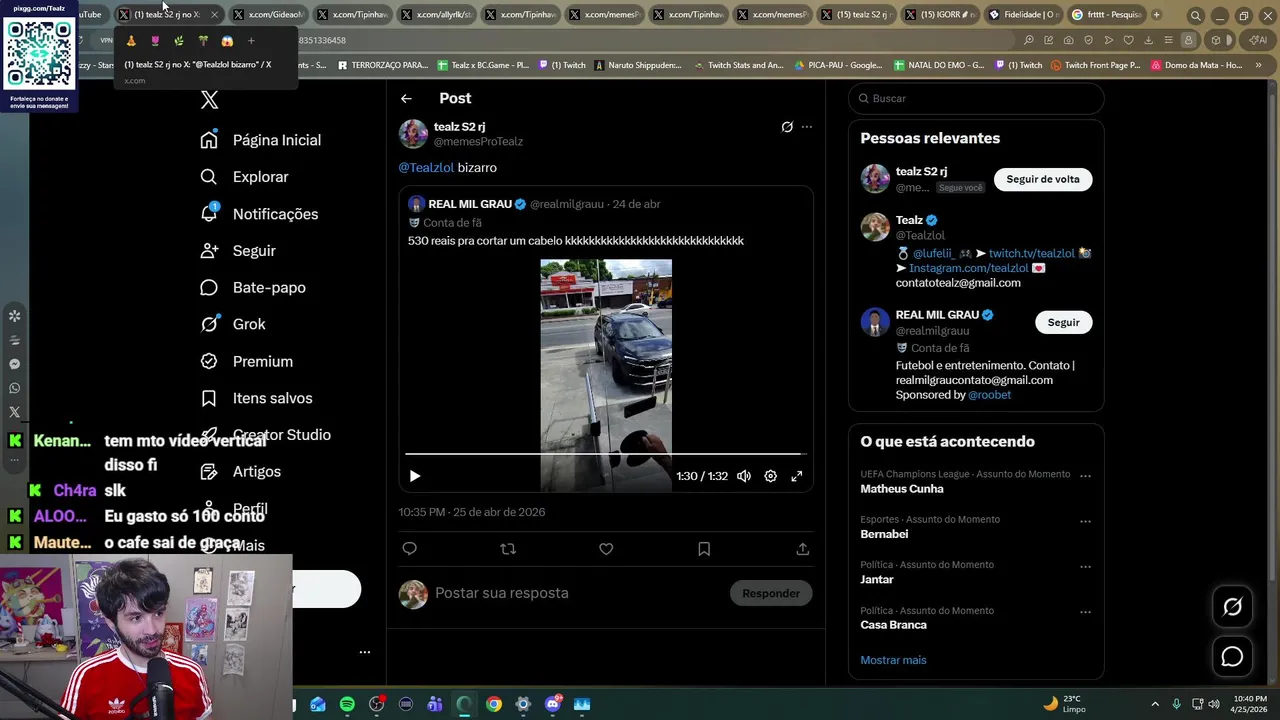Open Premium page
Image resolution: width=1280 pixels, height=720 pixels.
(247, 361)
